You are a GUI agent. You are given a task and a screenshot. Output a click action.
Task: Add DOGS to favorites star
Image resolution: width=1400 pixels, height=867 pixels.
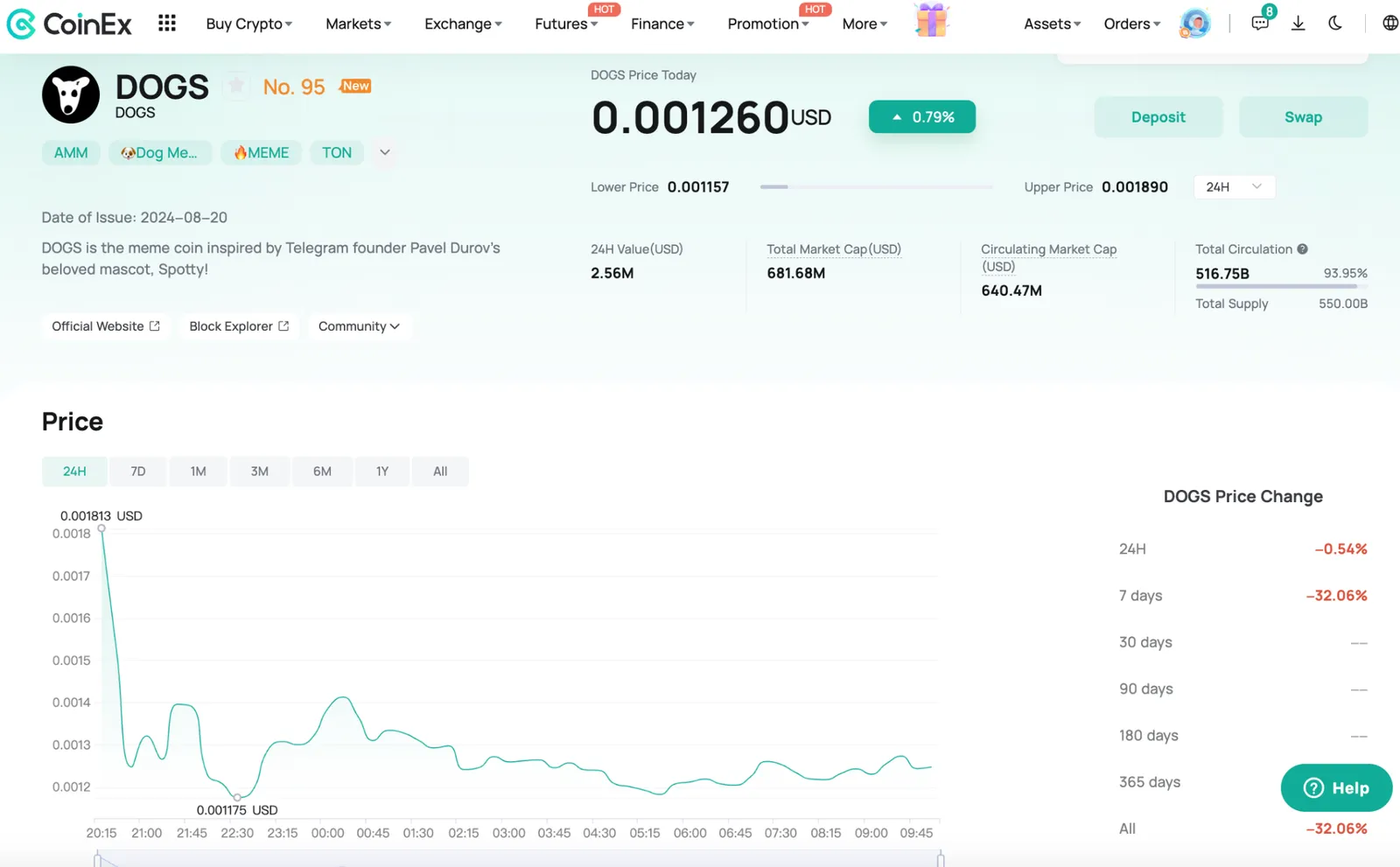(236, 86)
